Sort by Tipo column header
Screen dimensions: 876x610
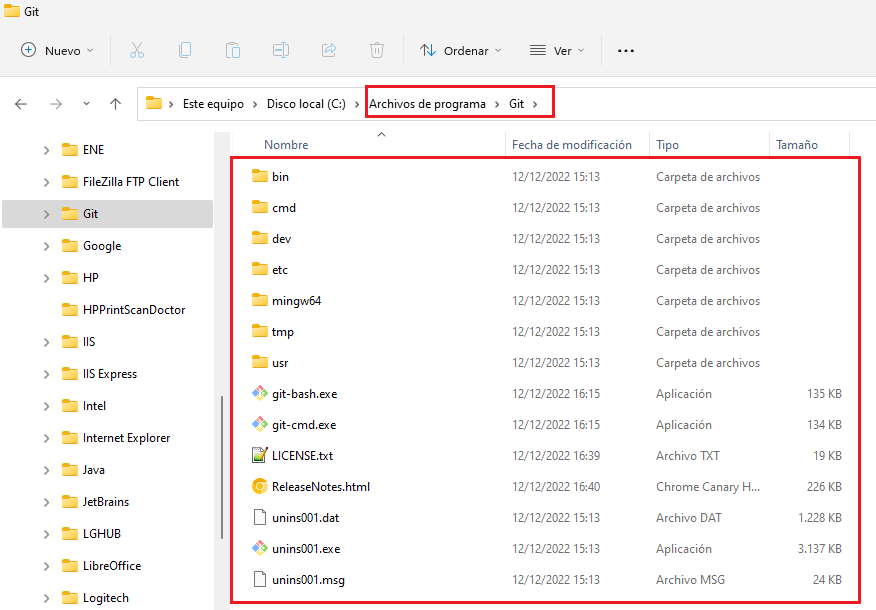[667, 145]
